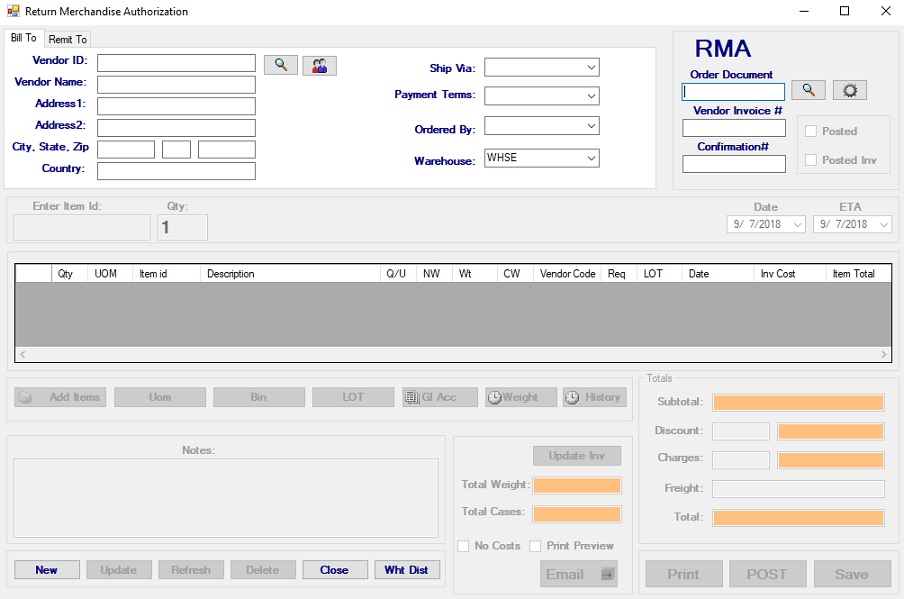904x599 pixels.
Task: Search order document with magnifier icon
Action: [x=808, y=90]
